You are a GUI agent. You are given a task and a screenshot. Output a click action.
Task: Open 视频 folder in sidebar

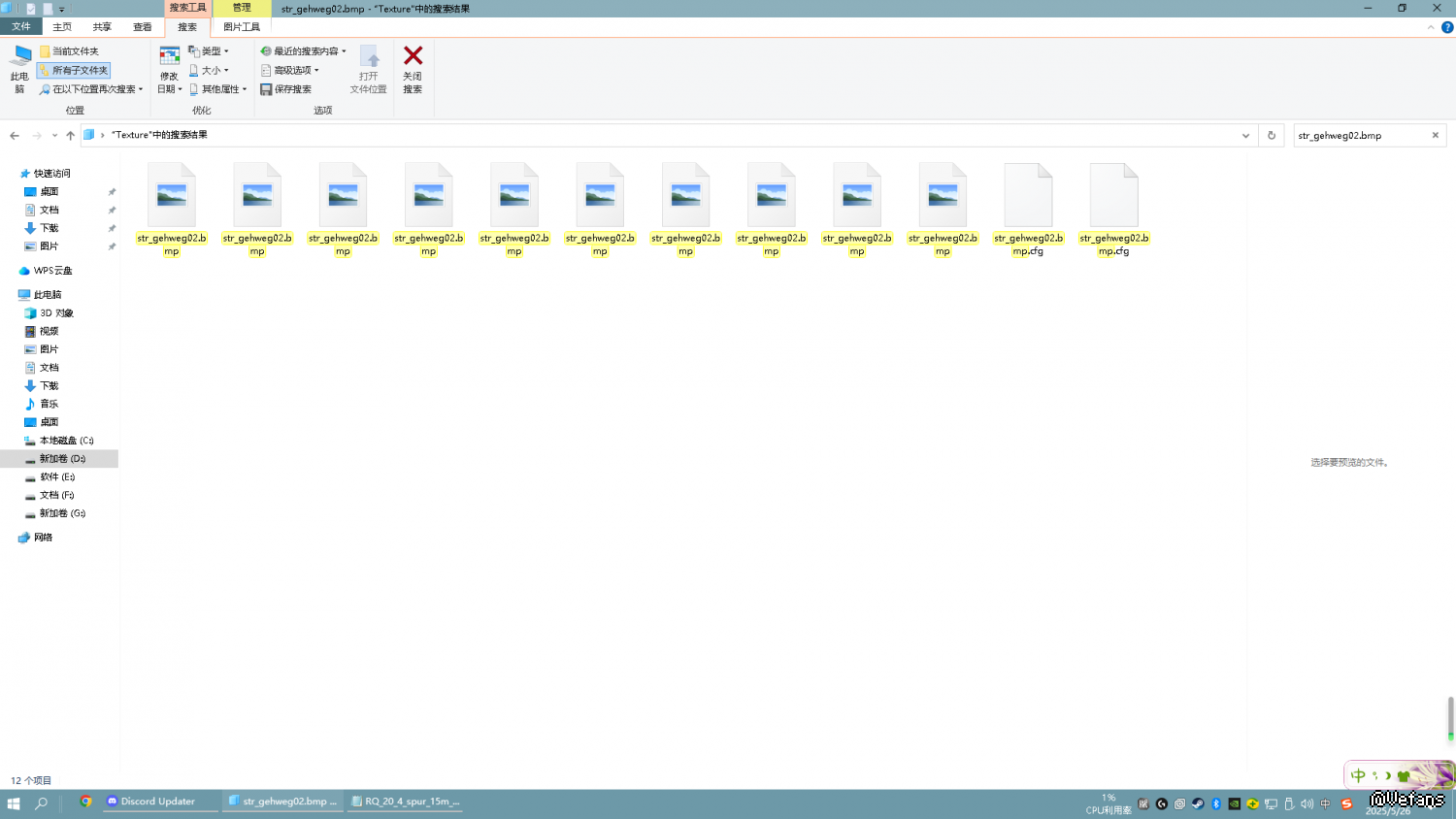pyautogui.click(x=42, y=332)
